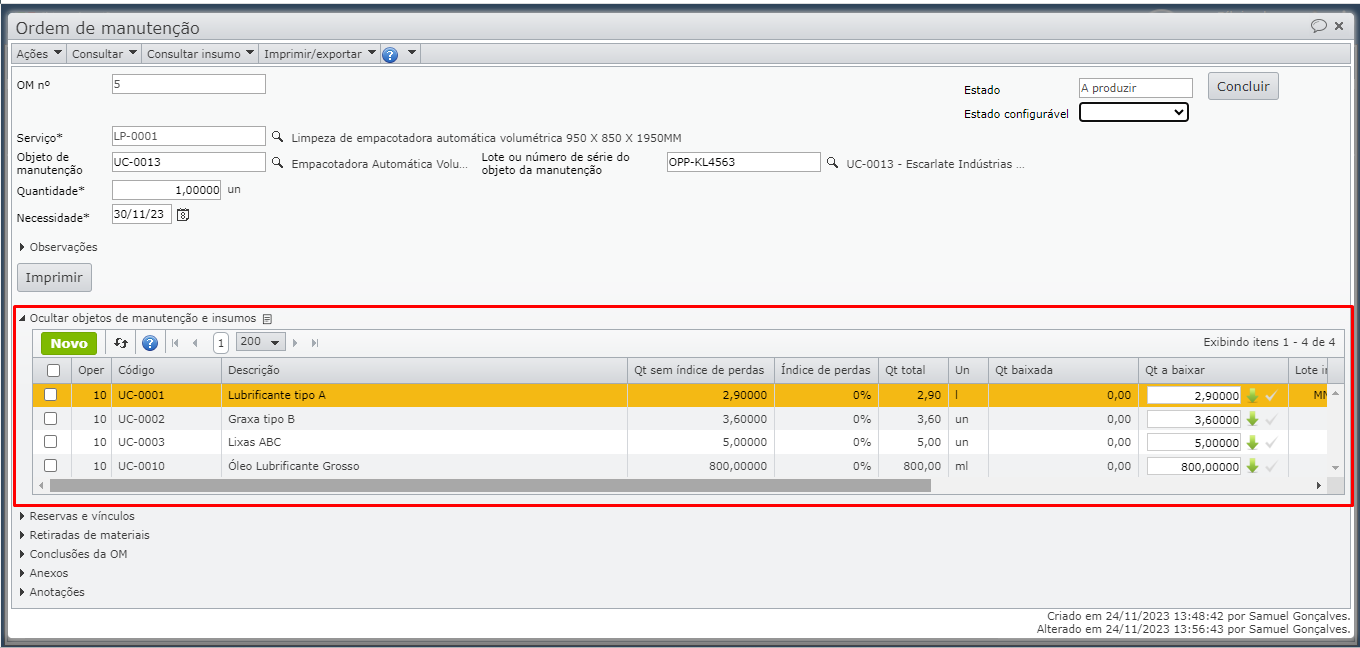Click the blue help icon in top toolbar

point(390,54)
